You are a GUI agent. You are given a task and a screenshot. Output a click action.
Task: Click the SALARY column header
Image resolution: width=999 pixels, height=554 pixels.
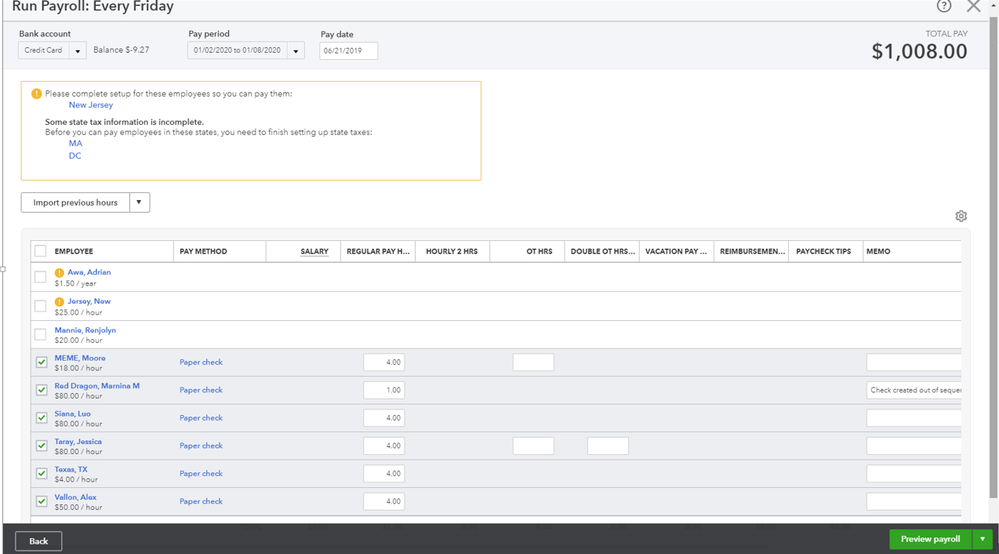tap(314, 251)
